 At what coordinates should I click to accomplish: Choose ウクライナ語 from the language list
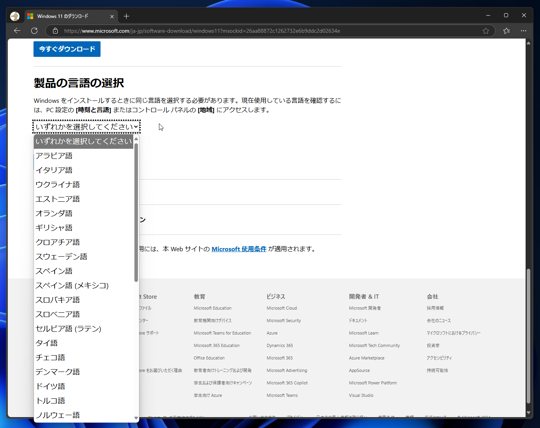coord(83,185)
